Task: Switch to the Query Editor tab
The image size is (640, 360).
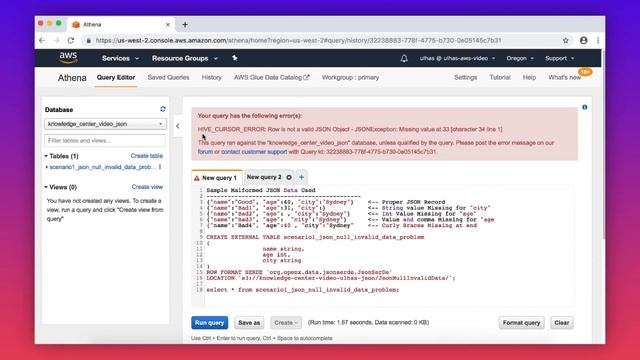Action: [x=116, y=78]
